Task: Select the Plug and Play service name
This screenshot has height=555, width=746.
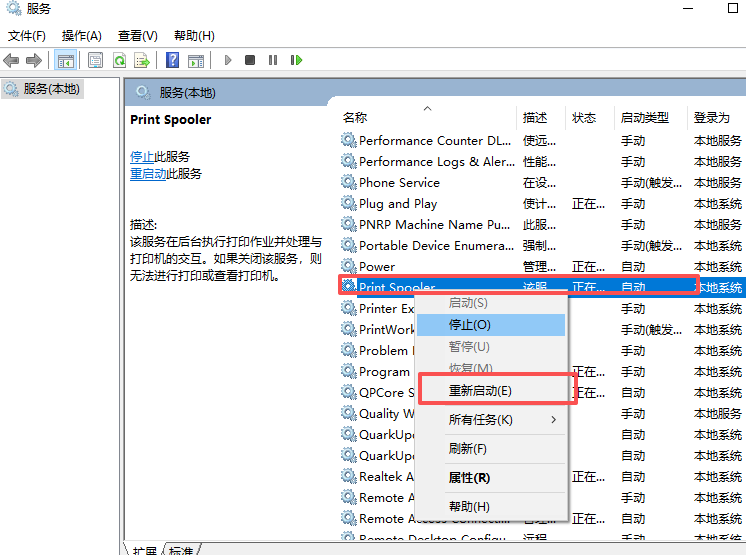Action: click(398, 204)
